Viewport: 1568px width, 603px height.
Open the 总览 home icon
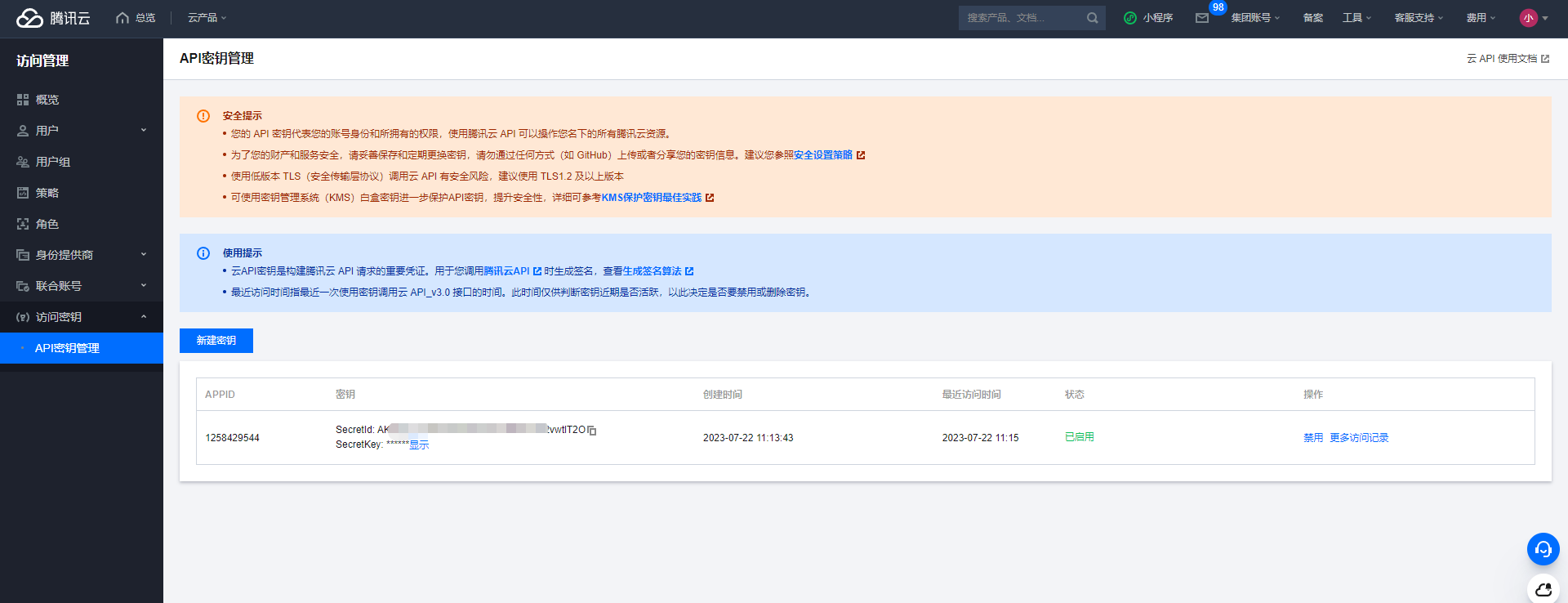click(122, 18)
